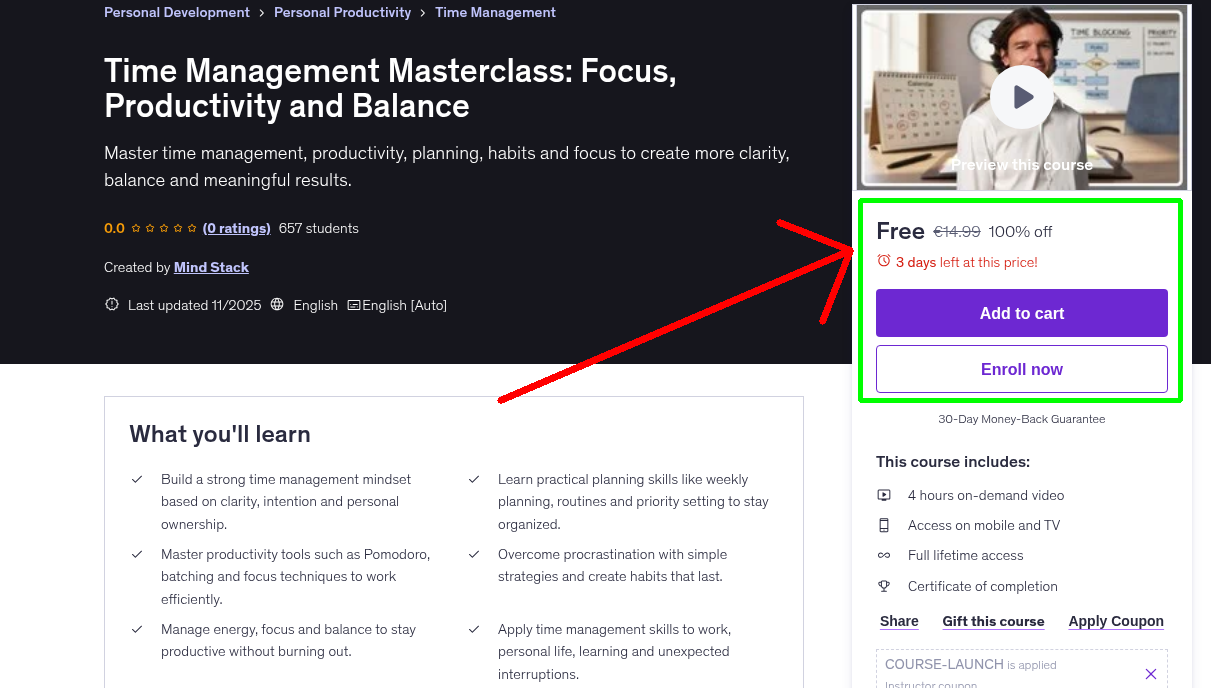This screenshot has width=1211, height=688.
Task: Open the Time Management breadcrumb category
Action: [x=495, y=12]
